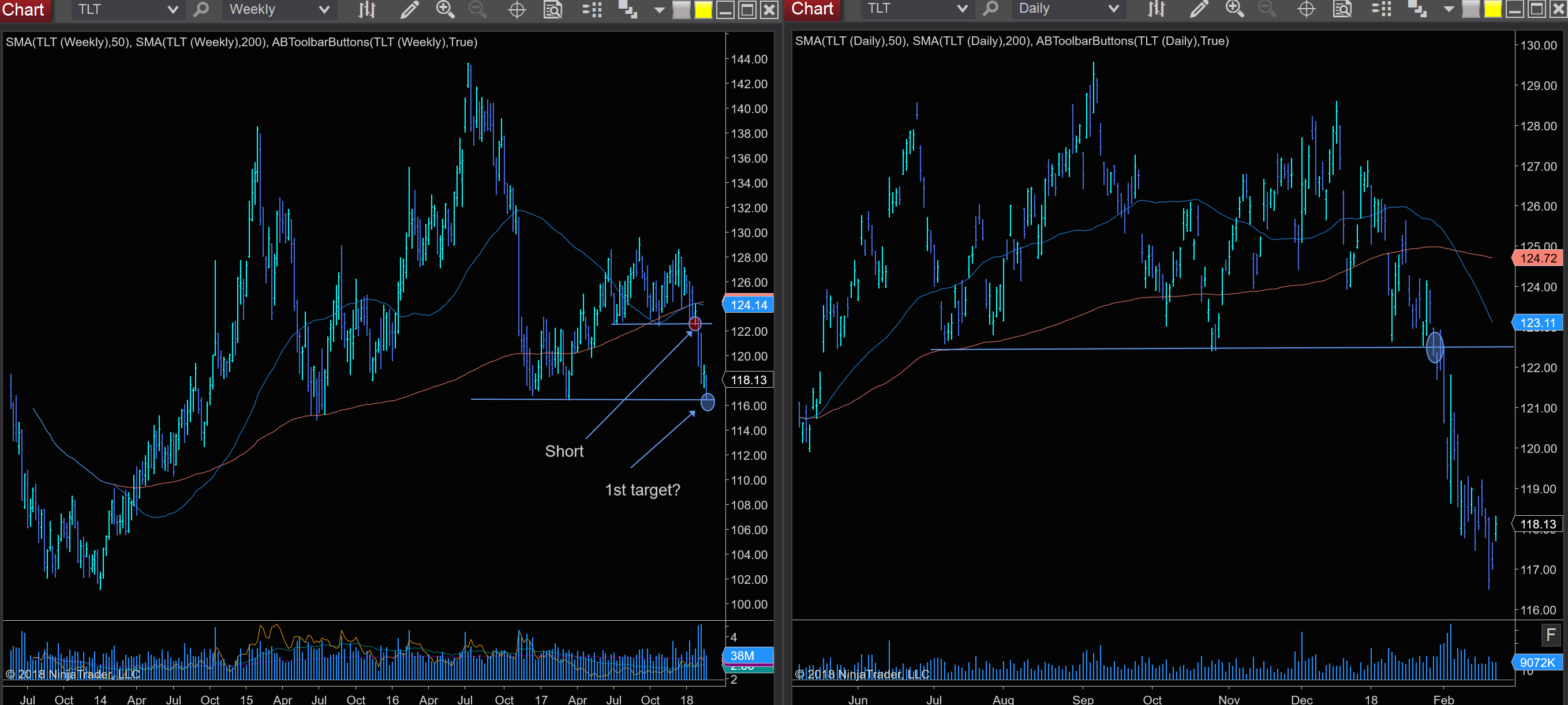Open bar style settings in Daily chart toolbar
Screen dimensions: 1568x705
pyautogui.click(x=1156, y=9)
